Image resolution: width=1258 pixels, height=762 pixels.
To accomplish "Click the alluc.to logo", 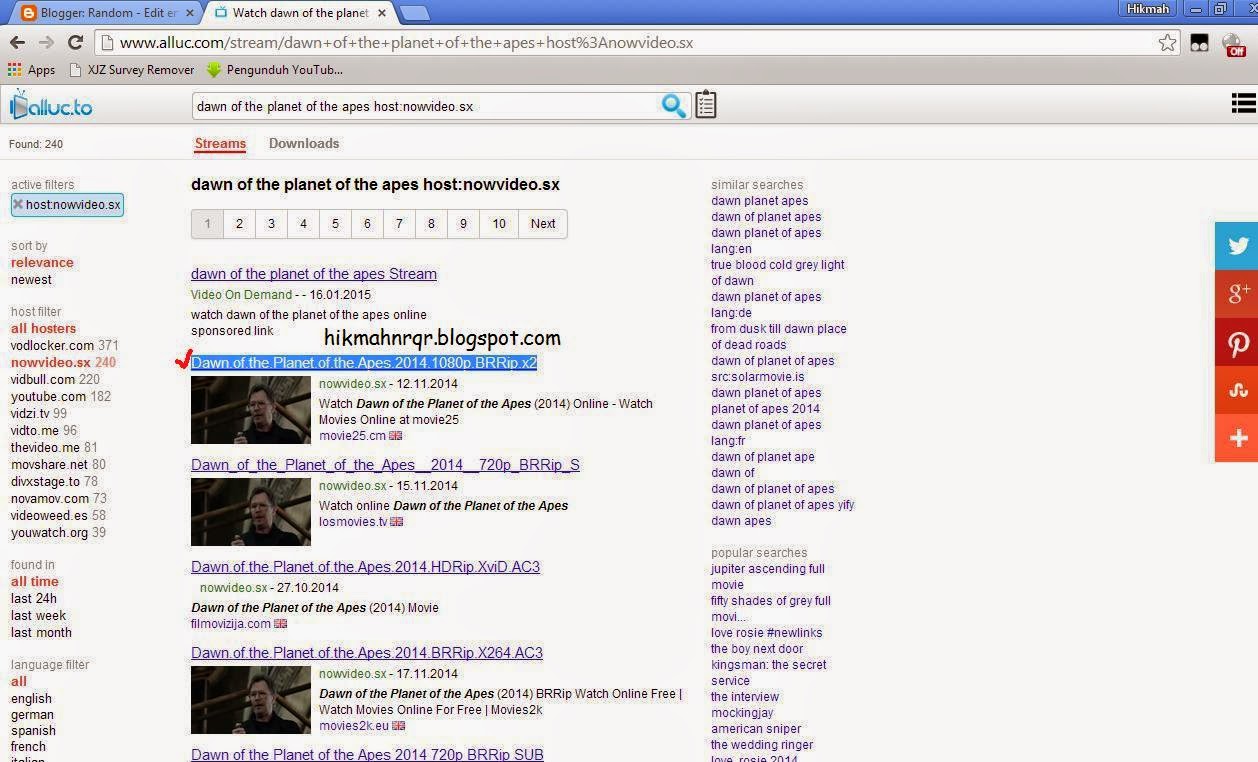I will pyautogui.click(x=51, y=105).
